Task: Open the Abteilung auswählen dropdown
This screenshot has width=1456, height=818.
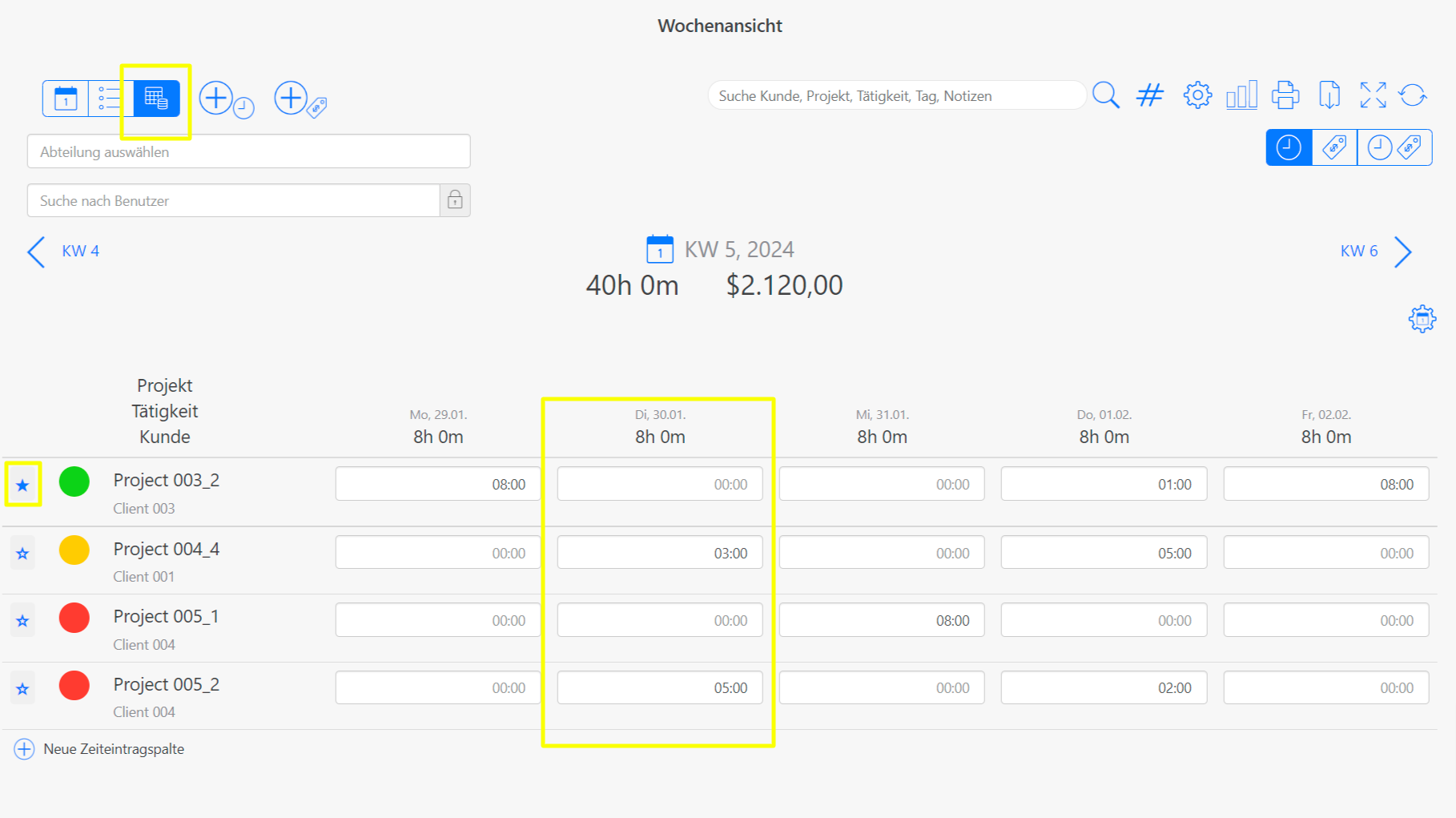Action: click(248, 151)
